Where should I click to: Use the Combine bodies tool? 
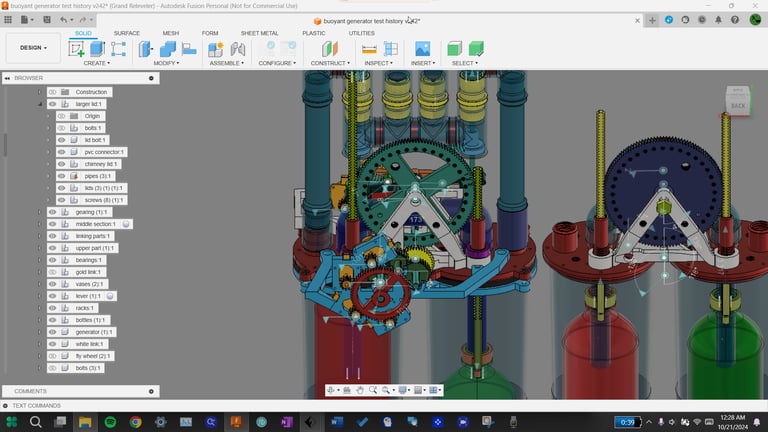pos(168,49)
